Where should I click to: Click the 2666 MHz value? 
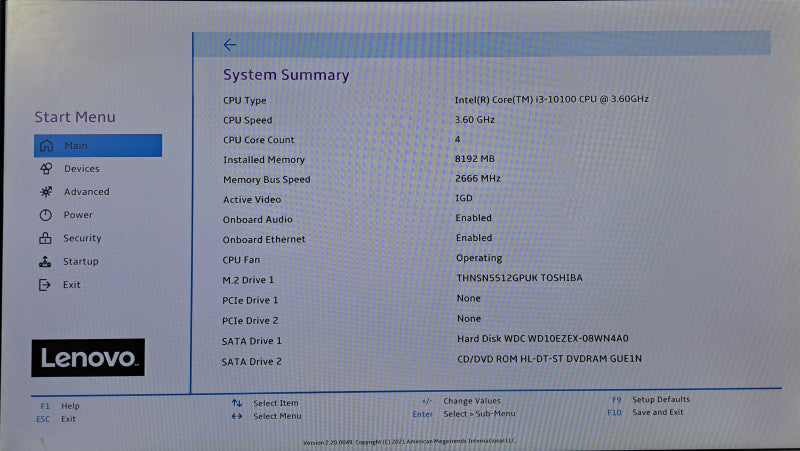coord(478,179)
